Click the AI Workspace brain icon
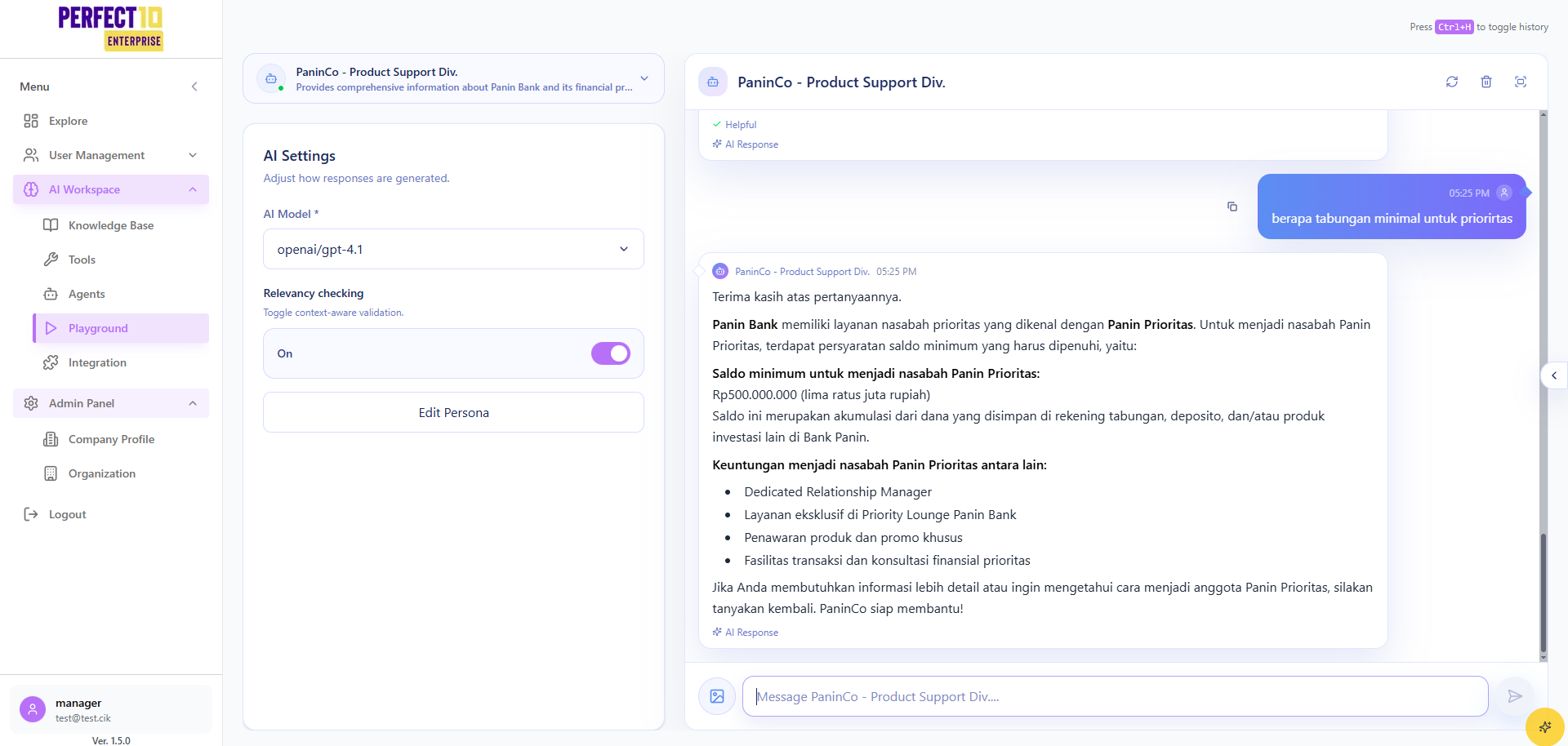Screen dimensions: 1568x746 31,189
